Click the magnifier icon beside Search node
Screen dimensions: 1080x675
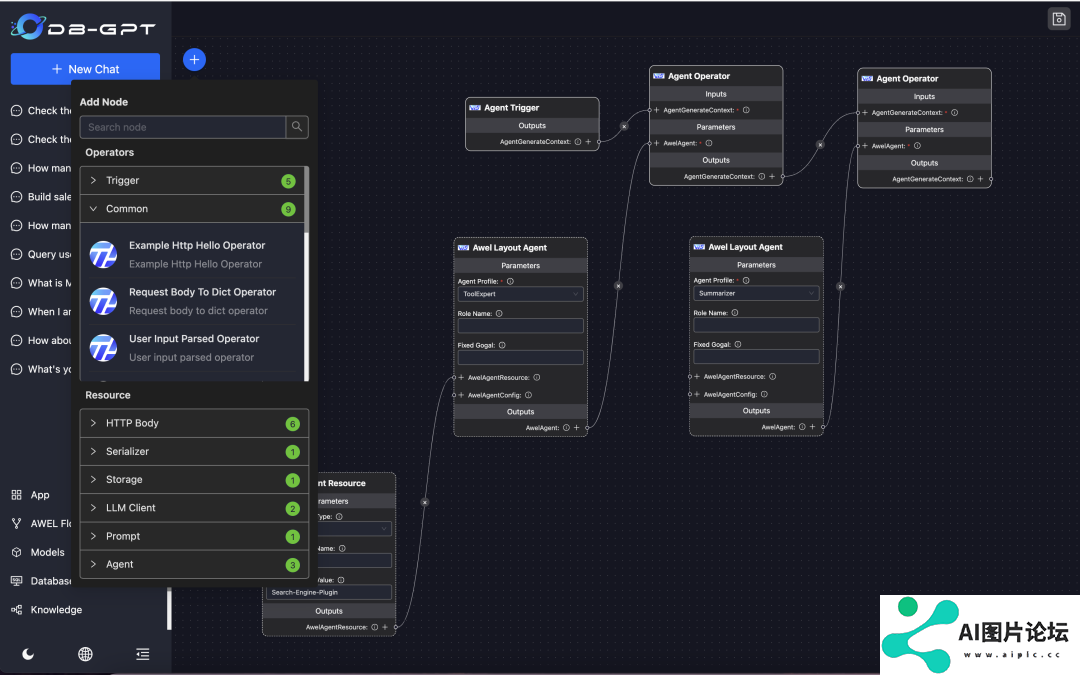point(297,127)
